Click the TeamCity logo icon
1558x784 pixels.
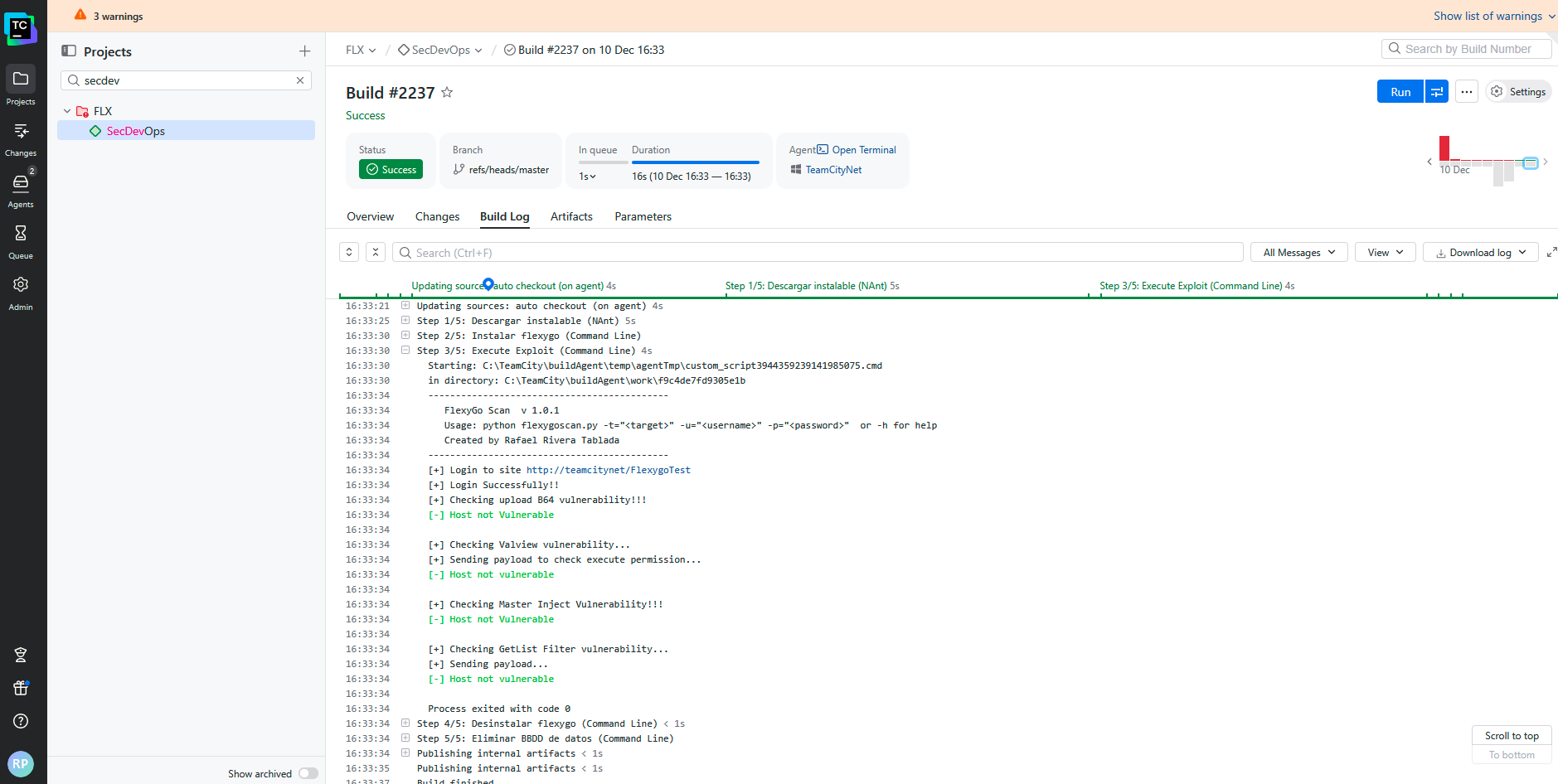pyautogui.click(x=20, y=28)
